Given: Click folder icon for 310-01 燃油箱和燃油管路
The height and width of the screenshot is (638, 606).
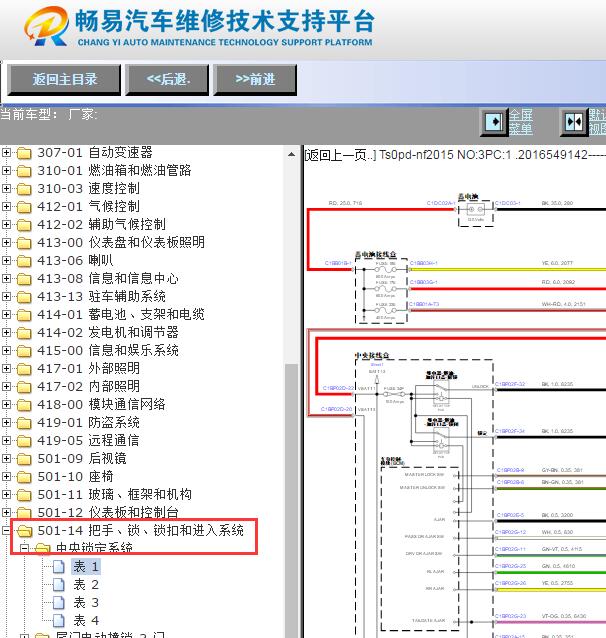Looking at the screenshot, I should click(24, 171).
